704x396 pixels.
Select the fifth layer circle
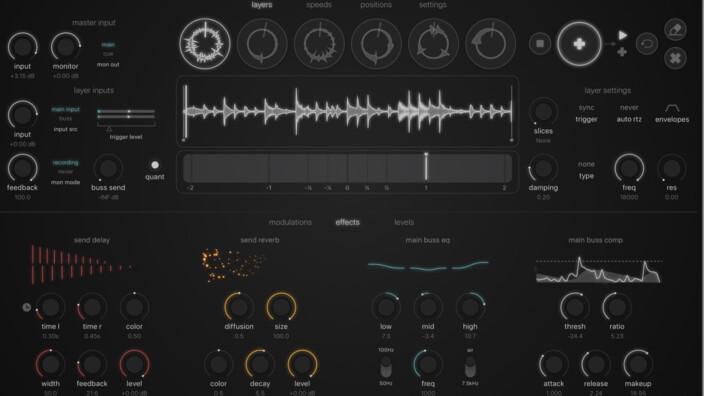433,44
